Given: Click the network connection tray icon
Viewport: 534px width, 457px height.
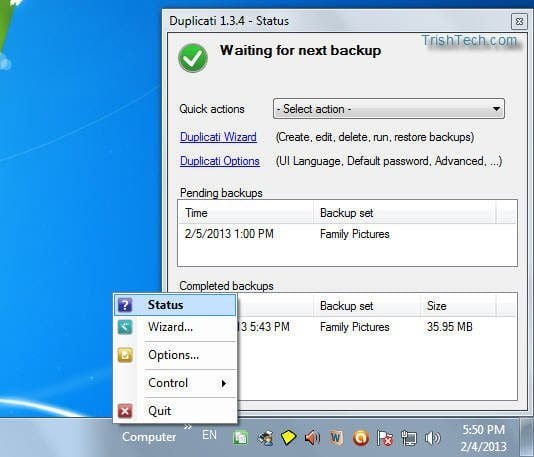Looking at the screenshot, I should point(408,438).
